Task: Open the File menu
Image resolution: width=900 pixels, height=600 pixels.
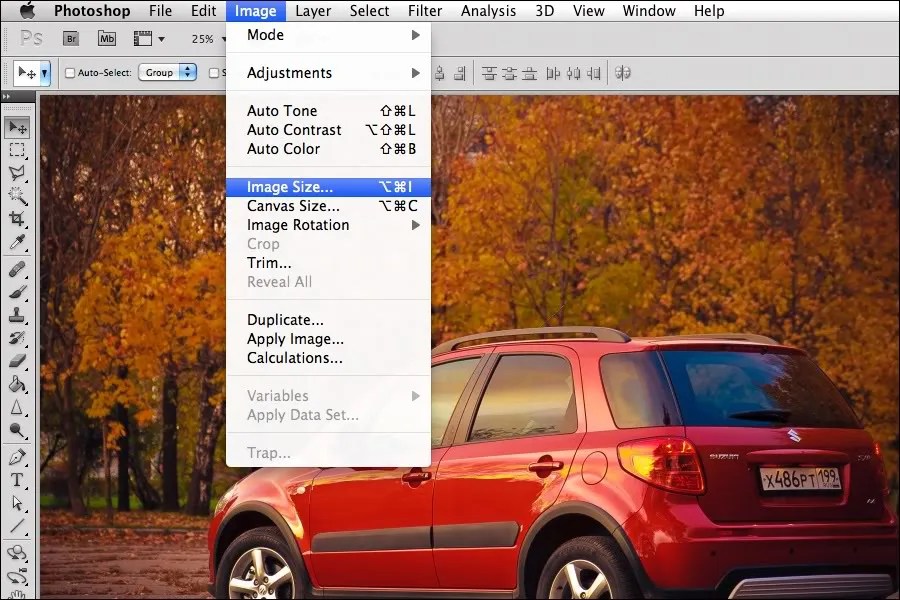Action: pyautogui.click(x=160, y=11)
